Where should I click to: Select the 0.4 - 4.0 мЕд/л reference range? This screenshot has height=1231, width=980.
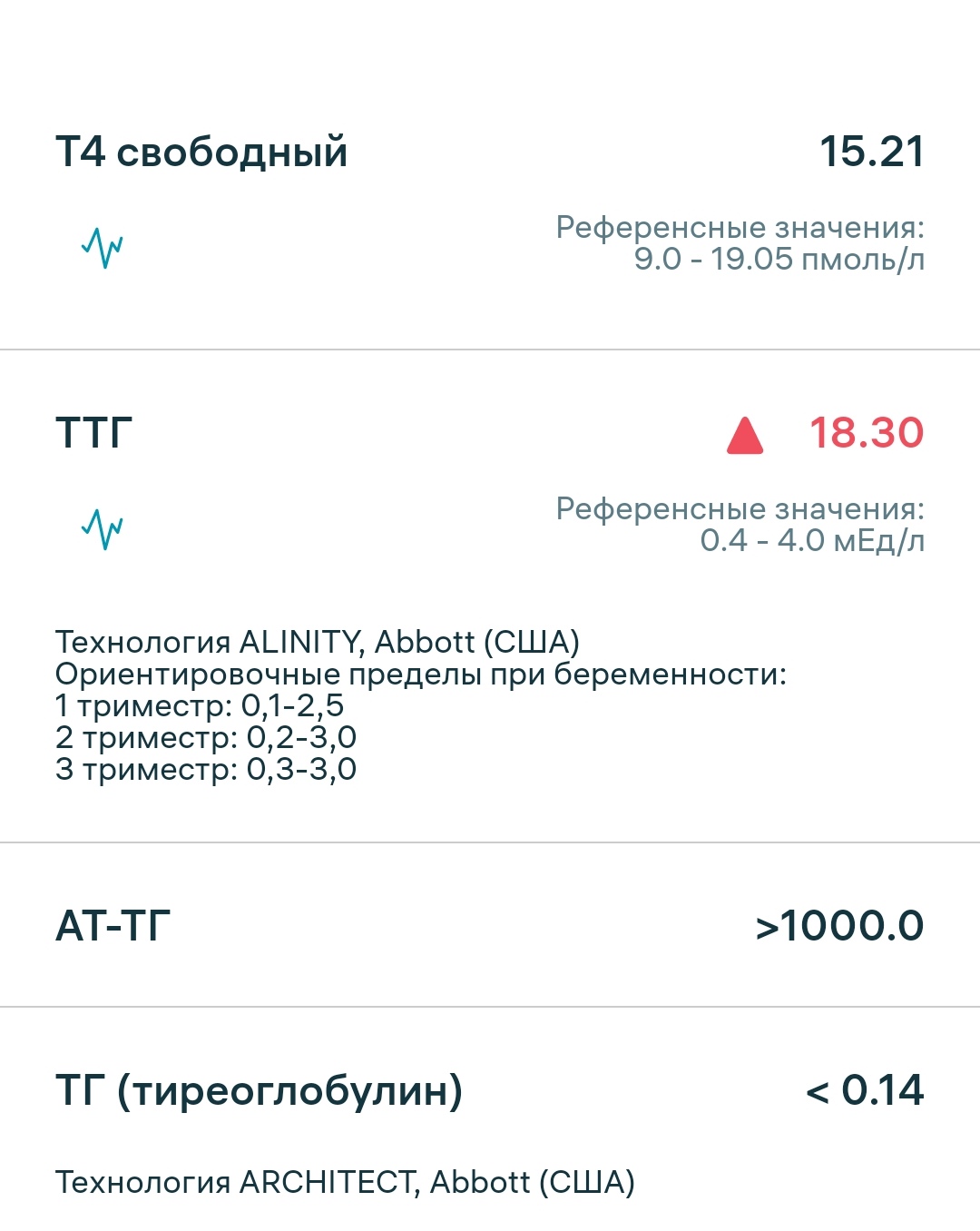point(812,541)
